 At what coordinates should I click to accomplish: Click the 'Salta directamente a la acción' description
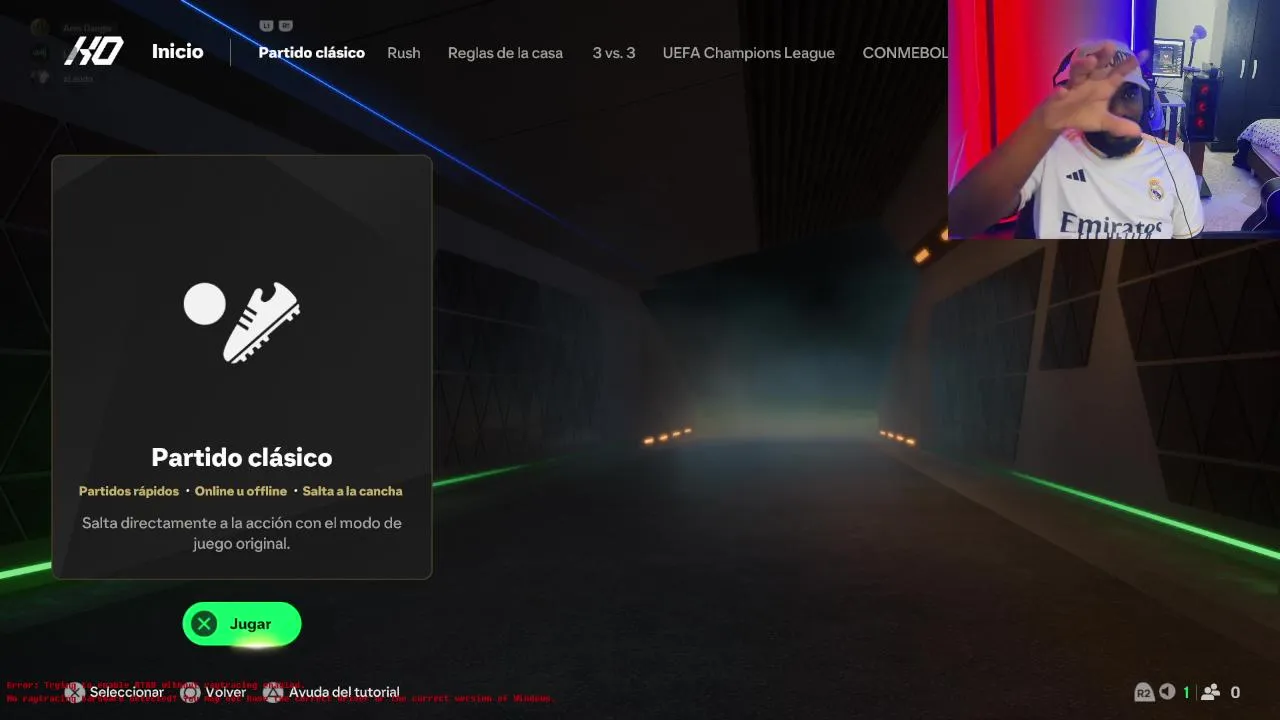click(242, 533)
